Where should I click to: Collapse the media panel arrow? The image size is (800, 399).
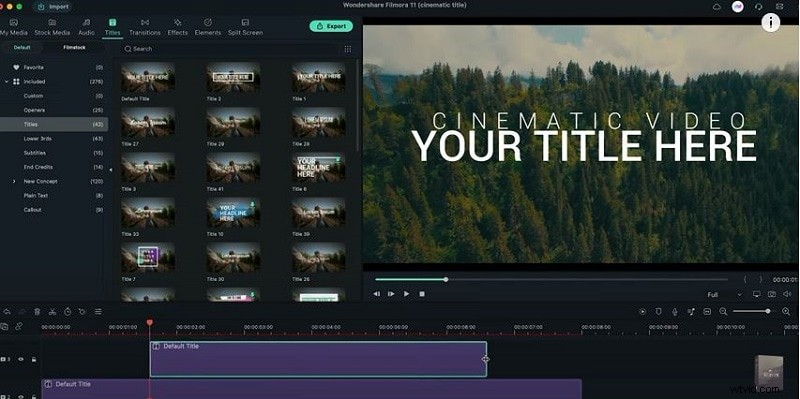point(111,170)
